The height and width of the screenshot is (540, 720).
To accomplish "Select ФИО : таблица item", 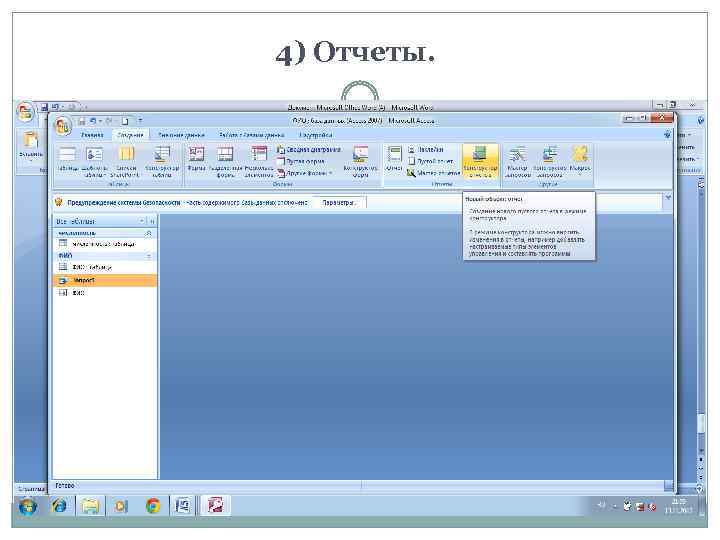I will pos(105,267).
